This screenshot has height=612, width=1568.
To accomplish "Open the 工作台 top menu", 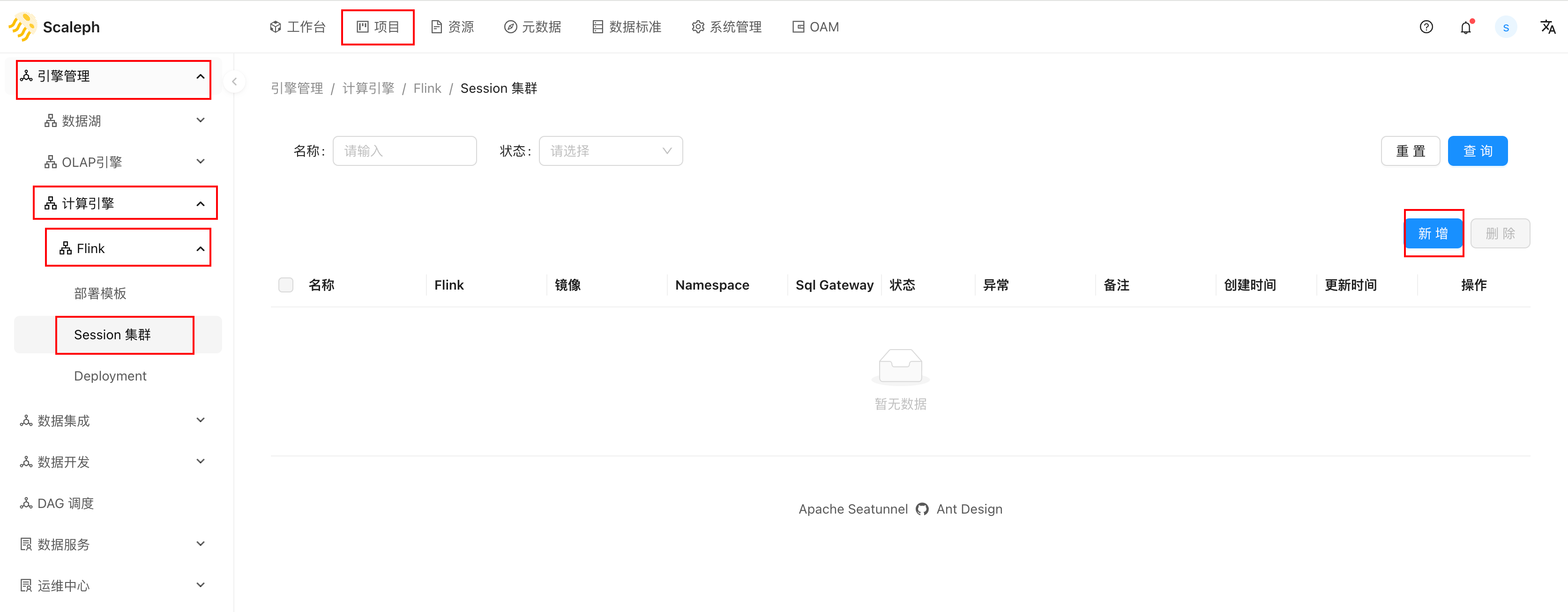I will [x=298, y=27].
